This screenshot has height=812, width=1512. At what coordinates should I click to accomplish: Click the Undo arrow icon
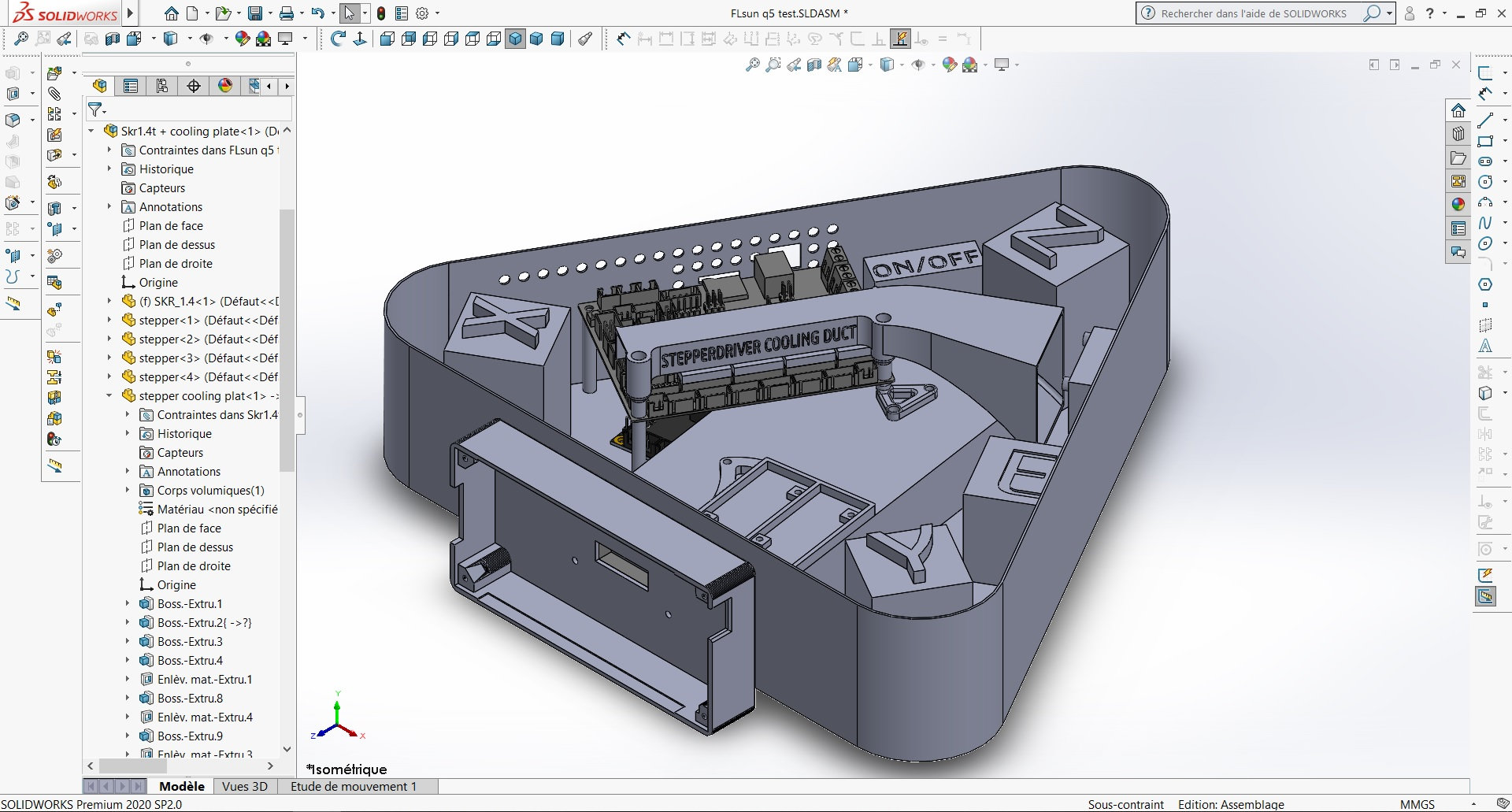pyautogui.click(x=317, y=13)
